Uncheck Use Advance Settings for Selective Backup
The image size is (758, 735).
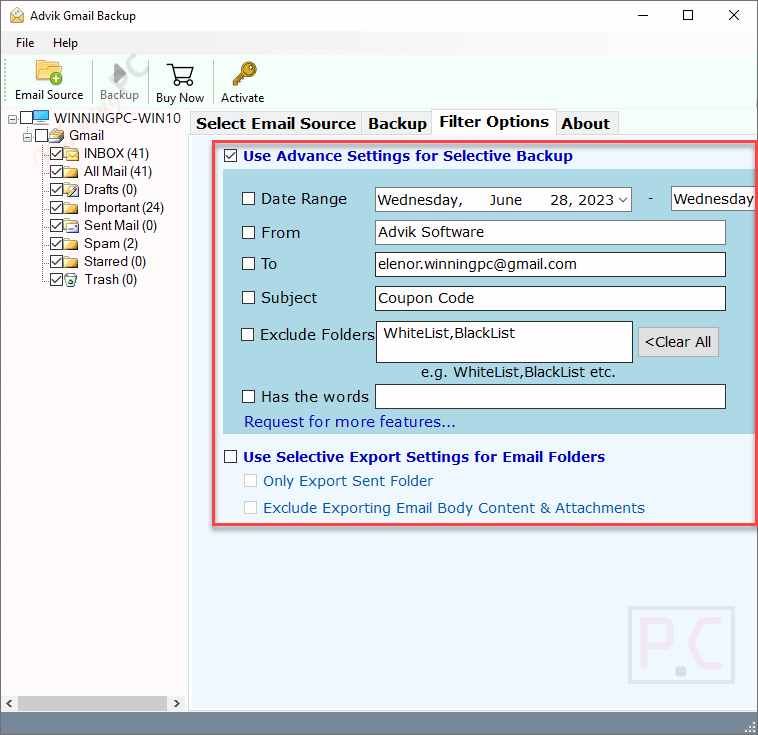pyautogui.click(x=231, y=156)
